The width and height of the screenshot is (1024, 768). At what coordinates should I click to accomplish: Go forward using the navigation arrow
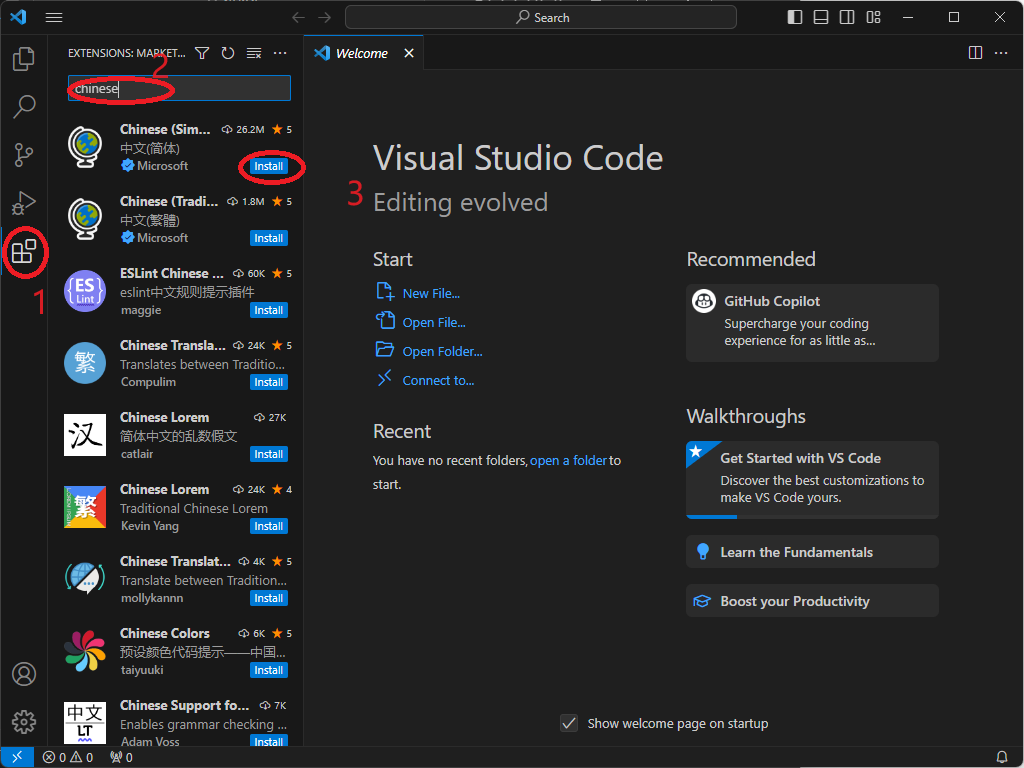click(x=325, y=18)
